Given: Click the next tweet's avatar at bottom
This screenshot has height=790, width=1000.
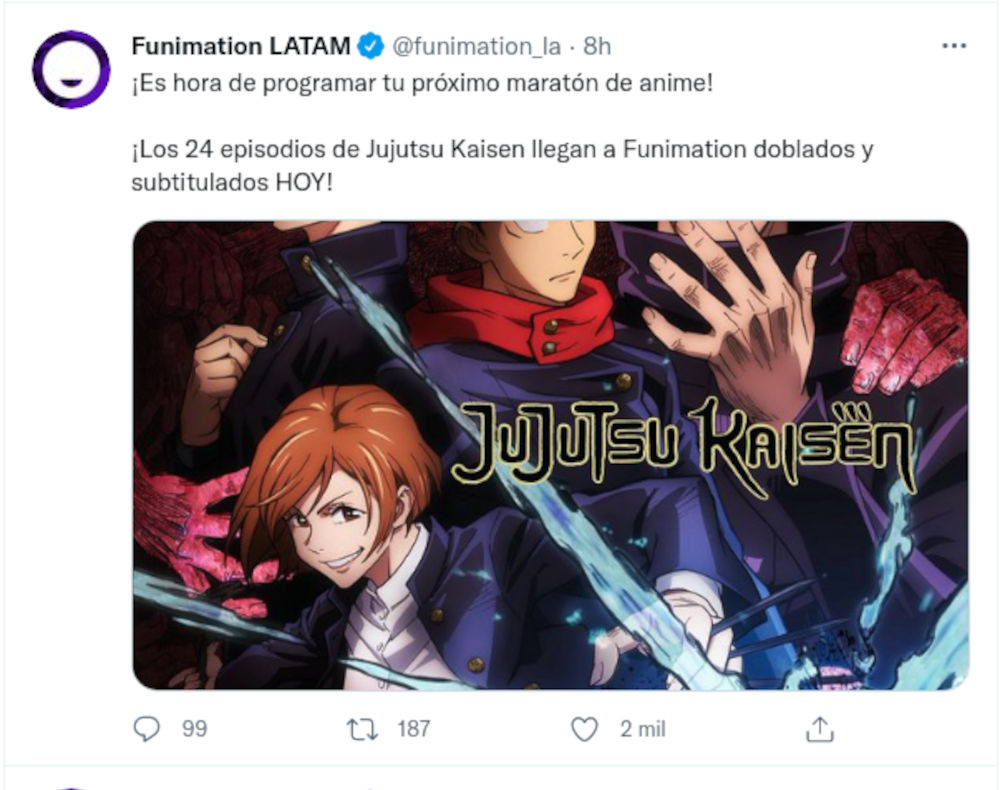Looking at the screenshot, I should (71, 787).
